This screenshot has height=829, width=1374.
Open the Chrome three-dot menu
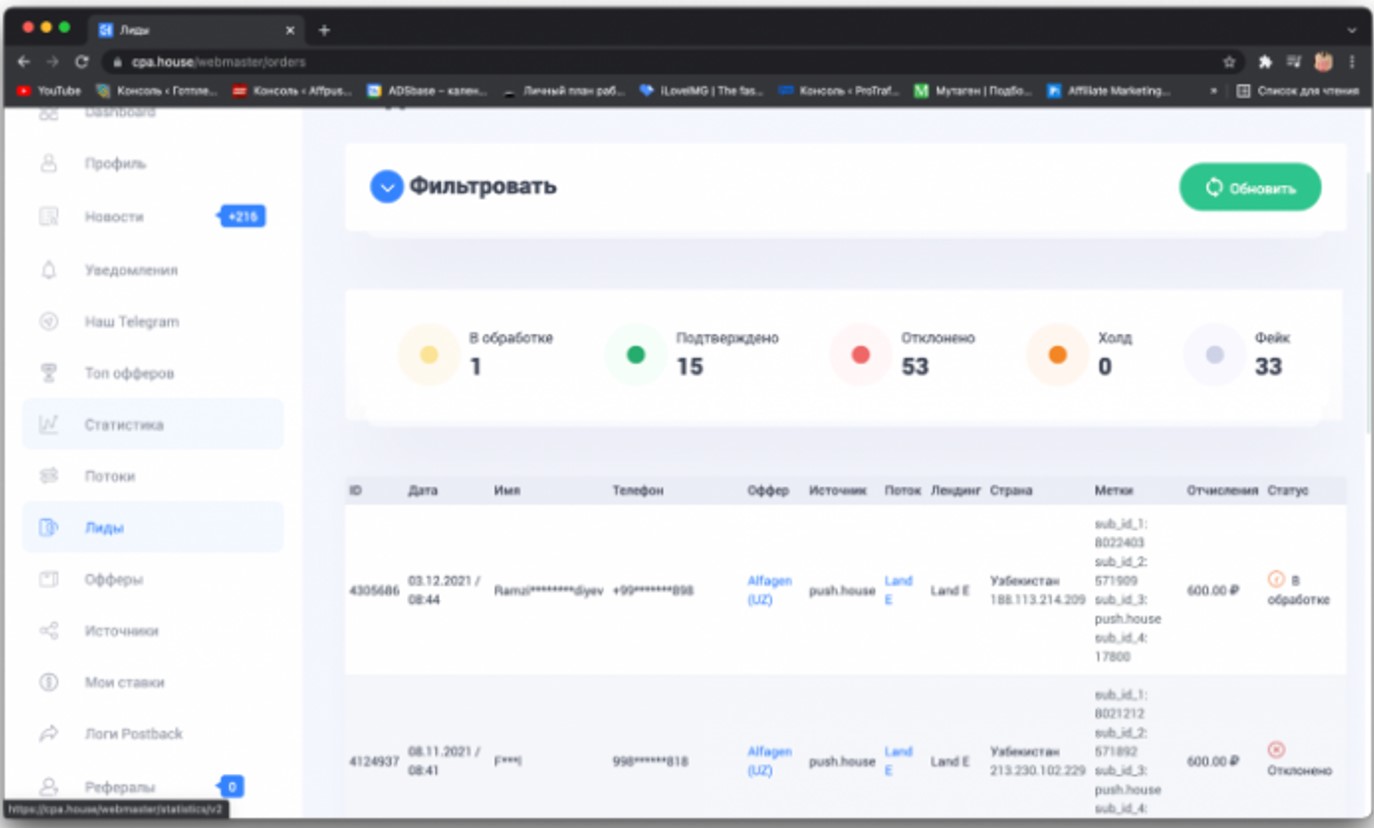tap(1353, 61)
